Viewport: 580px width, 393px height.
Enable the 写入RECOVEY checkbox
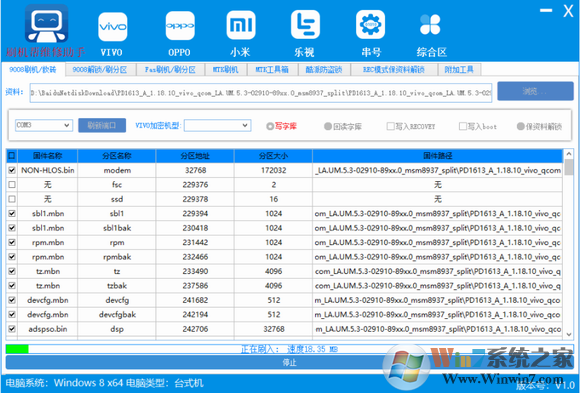pos(390,127)
